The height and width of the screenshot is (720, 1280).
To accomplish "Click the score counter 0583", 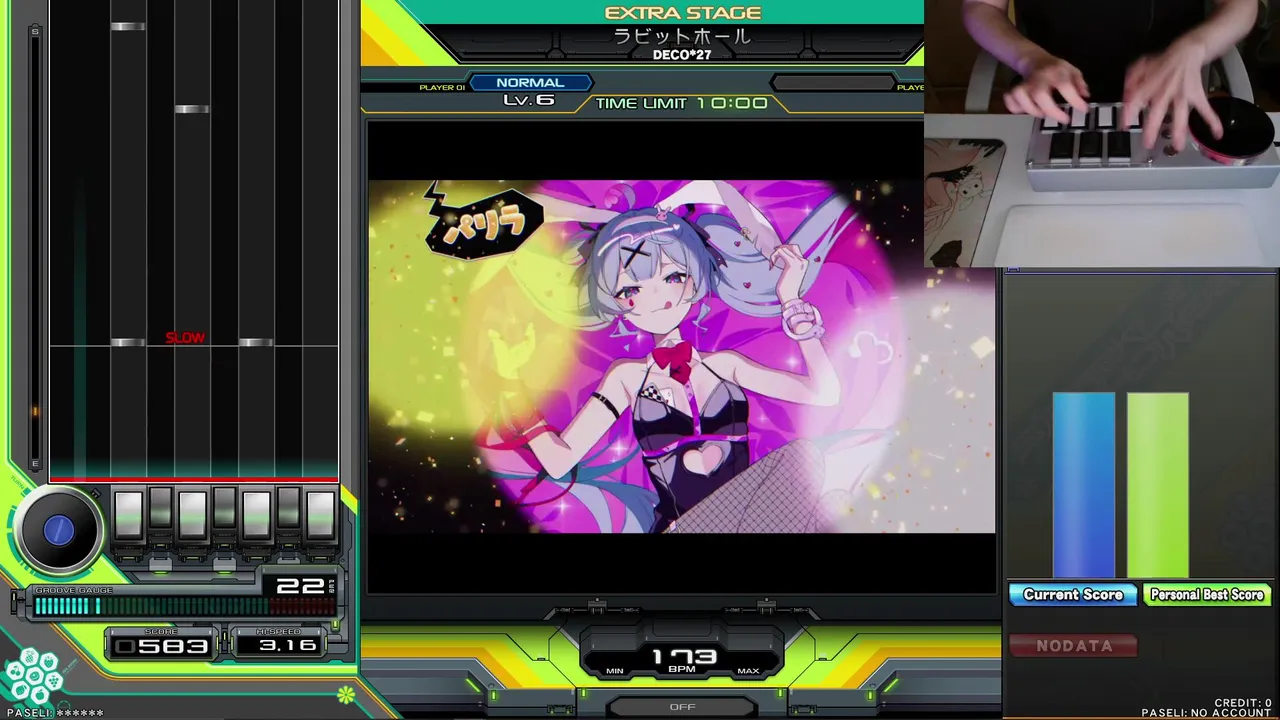I will click(162, 646).
